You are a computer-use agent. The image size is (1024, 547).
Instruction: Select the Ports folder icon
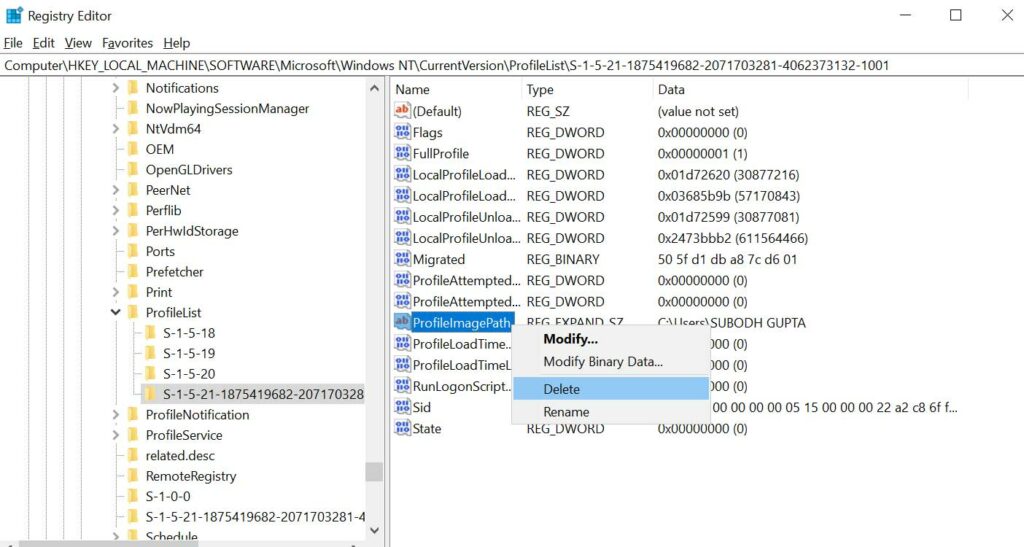(x=133, y=251)
